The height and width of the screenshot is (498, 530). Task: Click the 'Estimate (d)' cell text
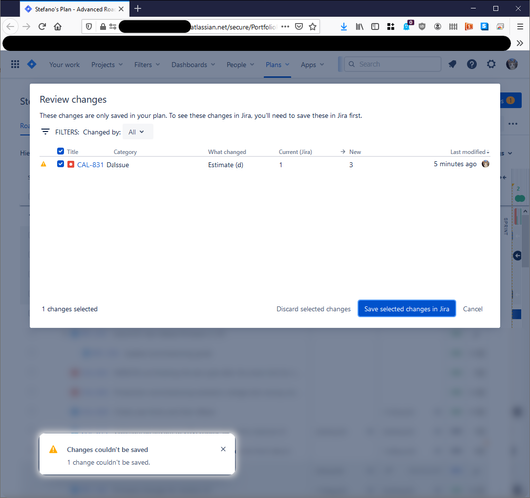pyautogui.click(x=225, y=165)
